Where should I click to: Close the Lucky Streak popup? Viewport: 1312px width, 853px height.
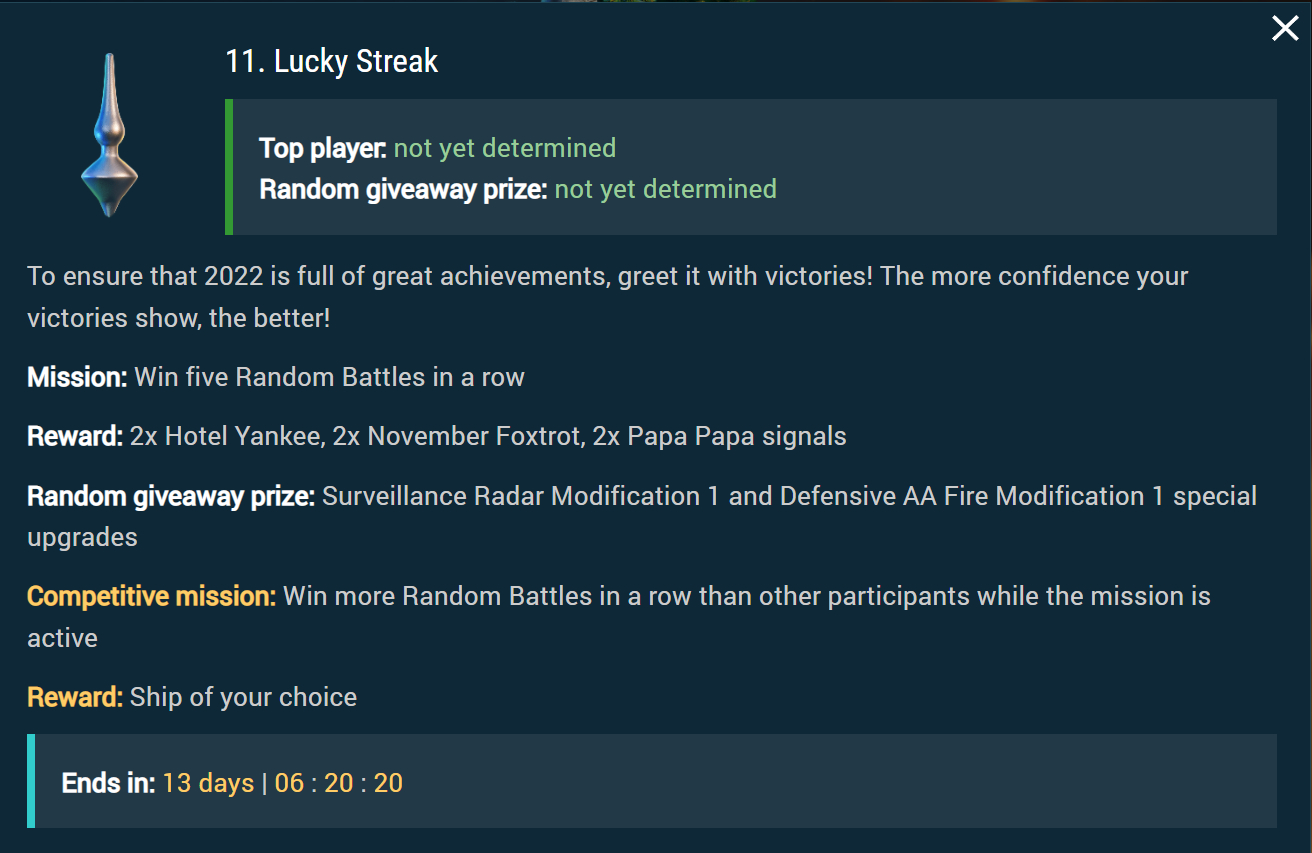(x=1285, y=29)
